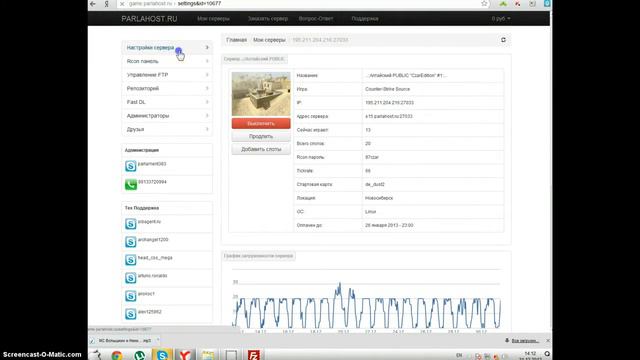Click the Linux OS value

coord(371,212)
